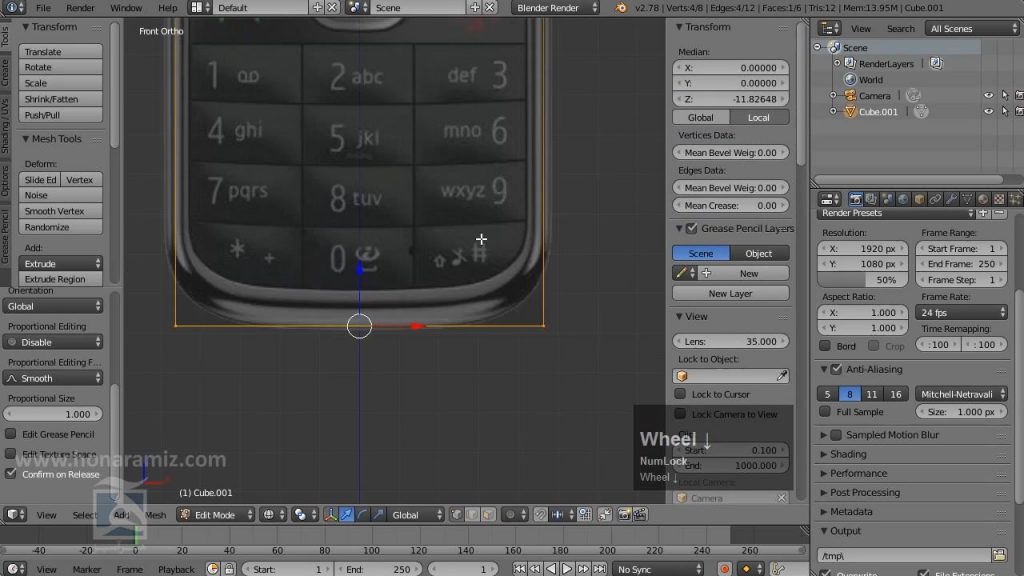This screenshot has width=1024, height=576.
Task: Toggle the Anti-Aliasing checkbox
Action: click(x=837, y=369)
